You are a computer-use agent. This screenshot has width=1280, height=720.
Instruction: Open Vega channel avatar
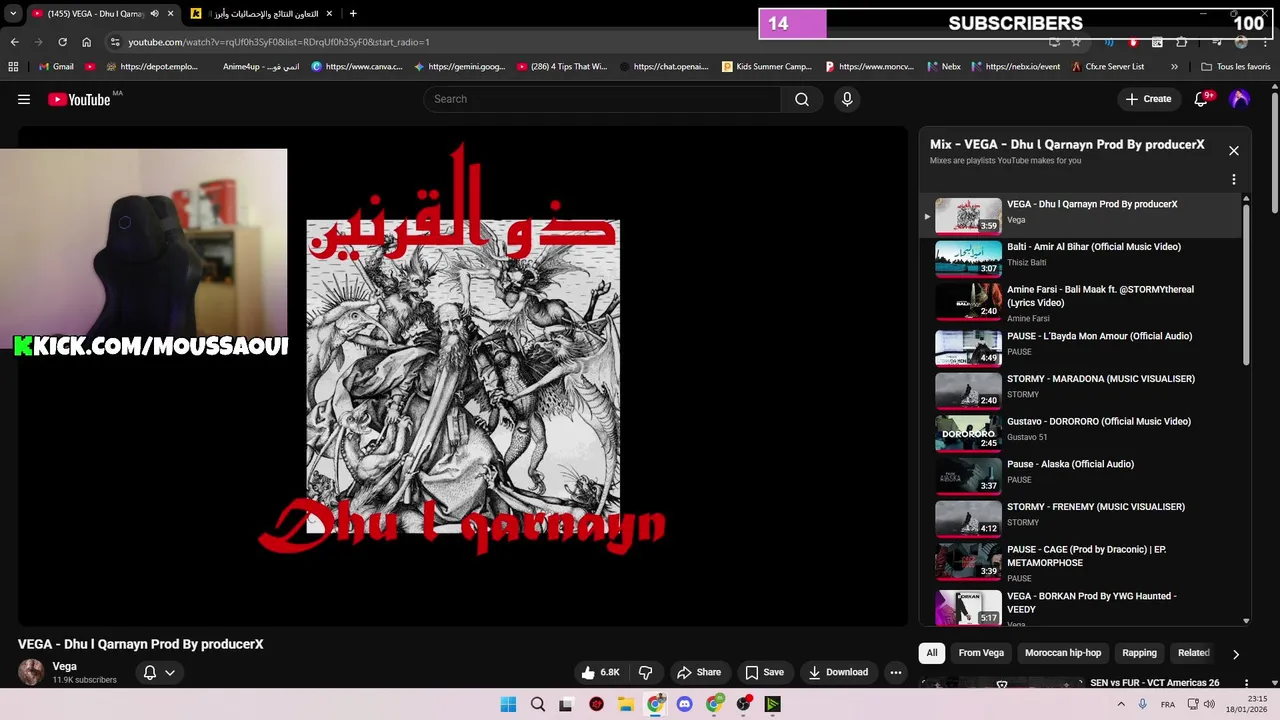31,672
